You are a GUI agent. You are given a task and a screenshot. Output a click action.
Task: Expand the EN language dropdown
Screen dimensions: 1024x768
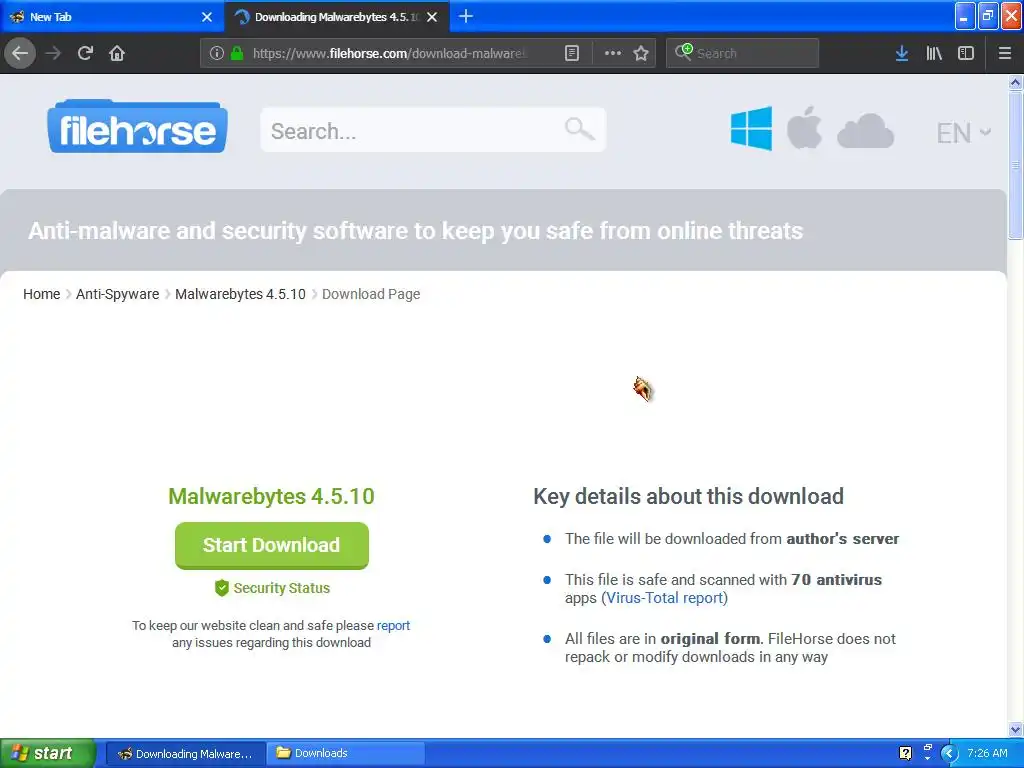963,133
